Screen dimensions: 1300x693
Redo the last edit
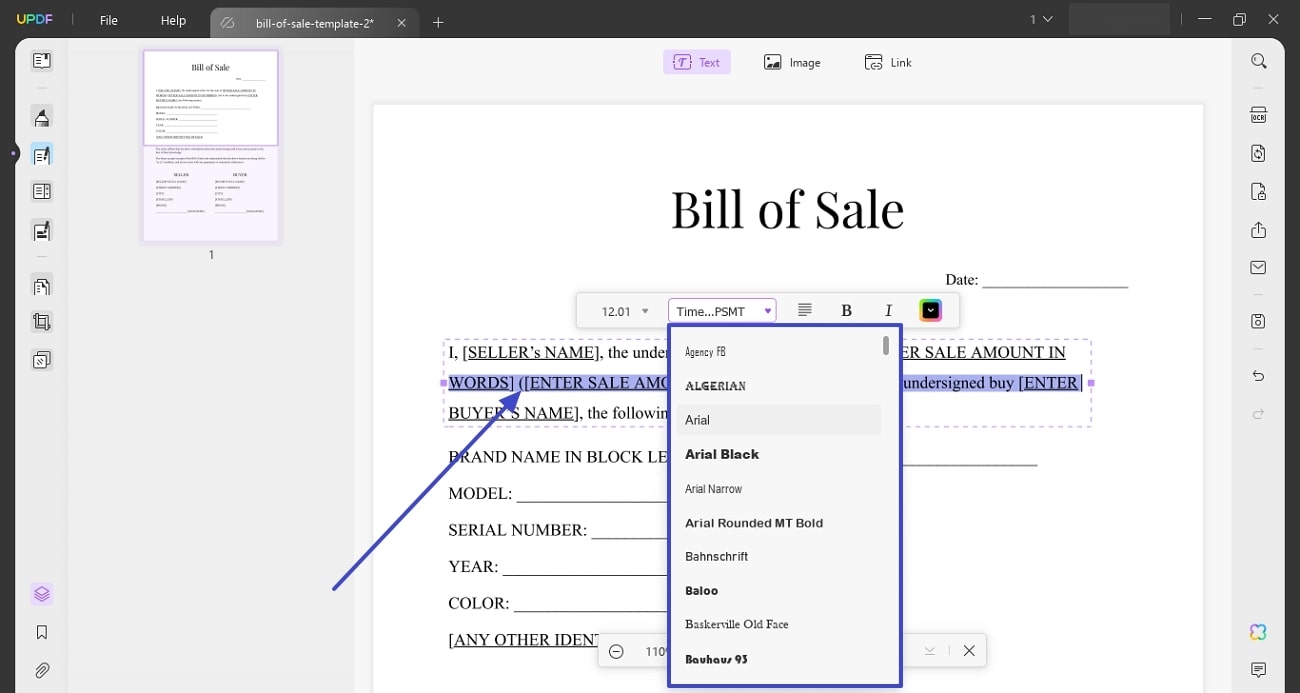click(x=1258, y=413)
